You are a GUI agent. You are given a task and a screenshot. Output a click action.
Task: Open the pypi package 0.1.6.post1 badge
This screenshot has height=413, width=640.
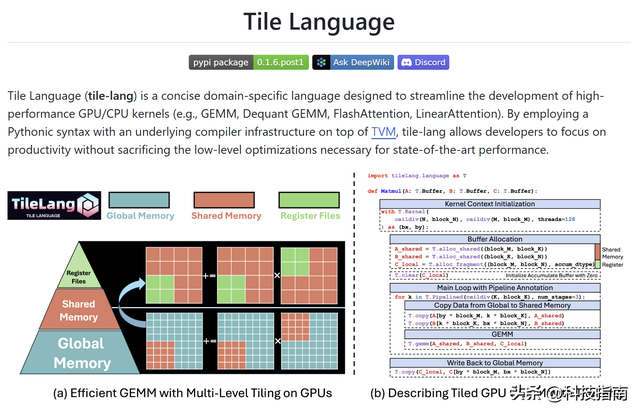tap(249, 62)
